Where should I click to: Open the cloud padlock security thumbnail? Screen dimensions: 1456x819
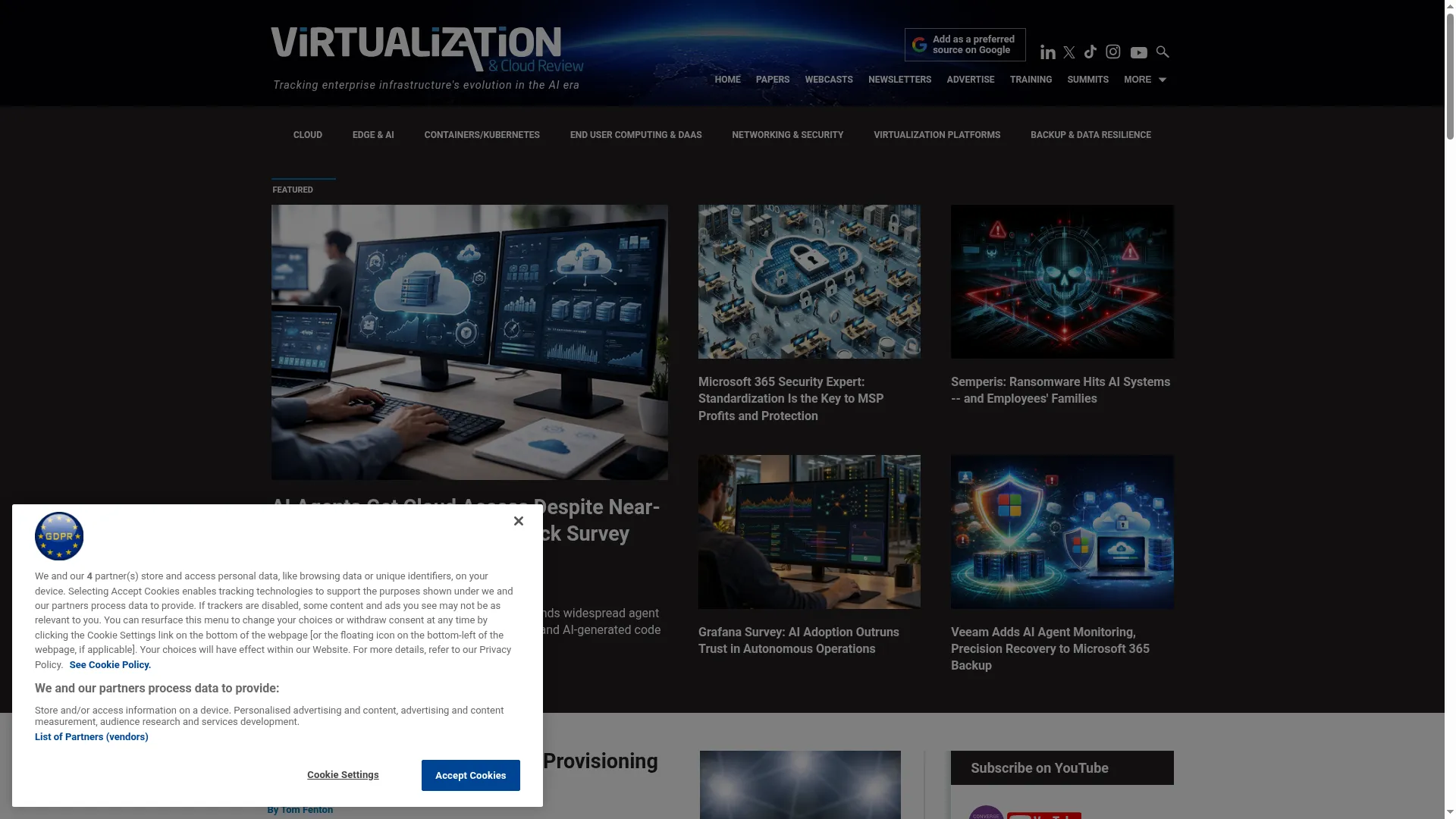click(x=809, y=281)
